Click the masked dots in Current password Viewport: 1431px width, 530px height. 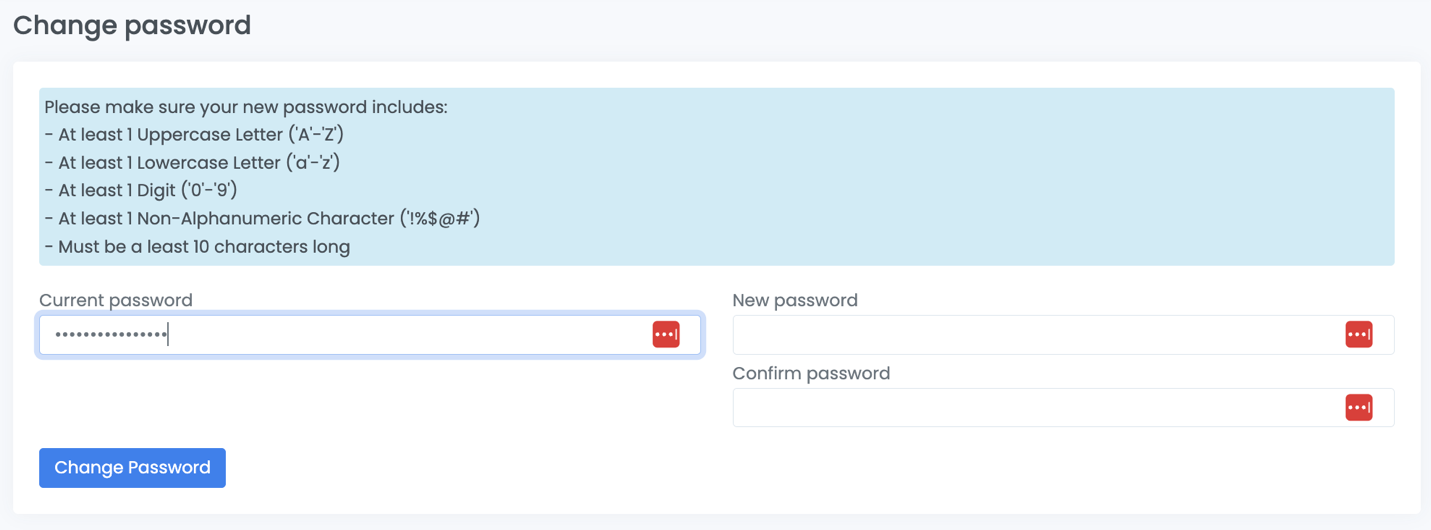pyautogui.click(x=110, y=335)
